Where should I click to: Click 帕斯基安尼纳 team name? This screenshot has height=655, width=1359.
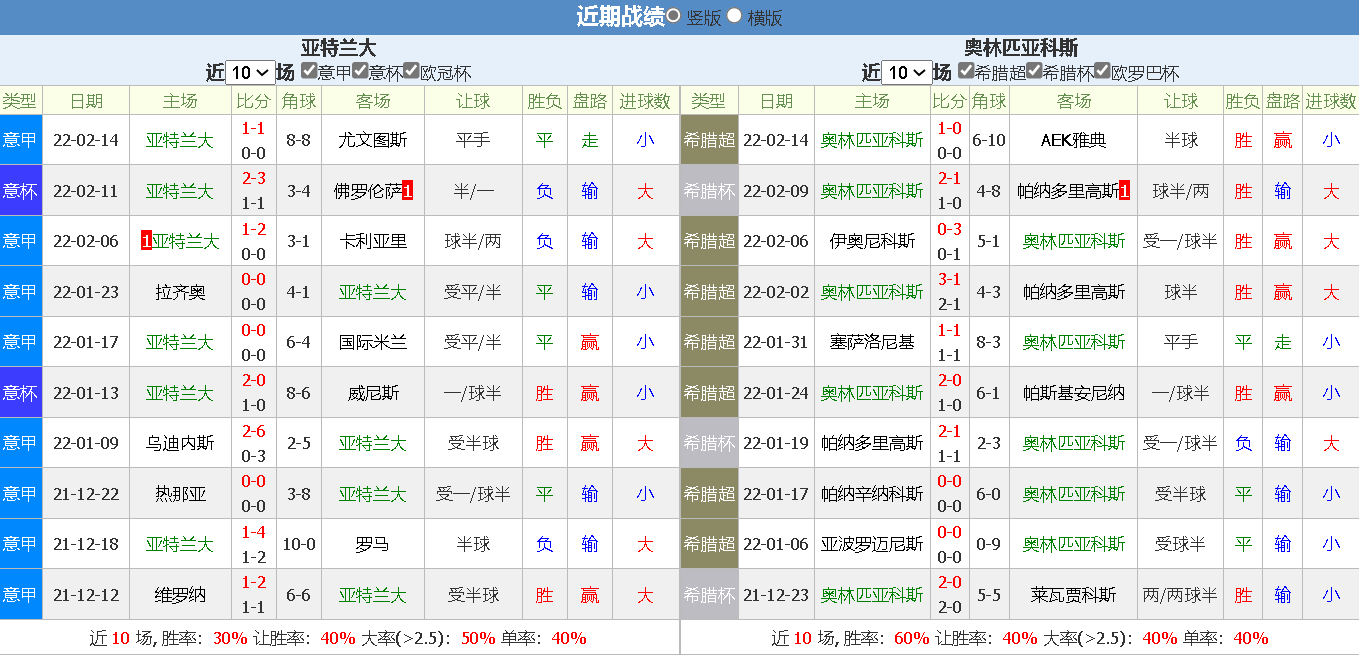click(1074, 393)
